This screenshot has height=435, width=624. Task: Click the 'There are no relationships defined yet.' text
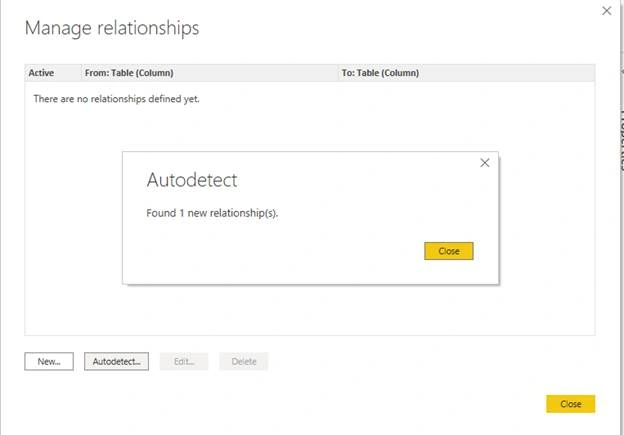(116, 99)
